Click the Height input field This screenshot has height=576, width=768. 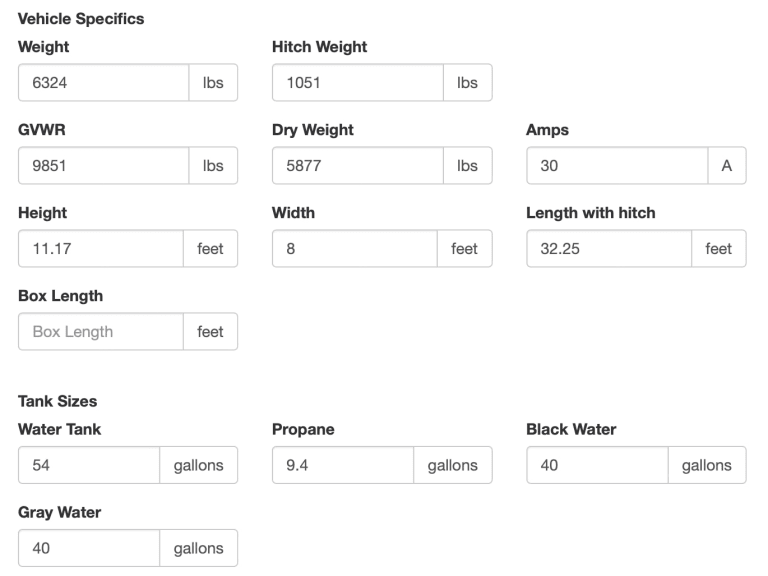point(101,249)
